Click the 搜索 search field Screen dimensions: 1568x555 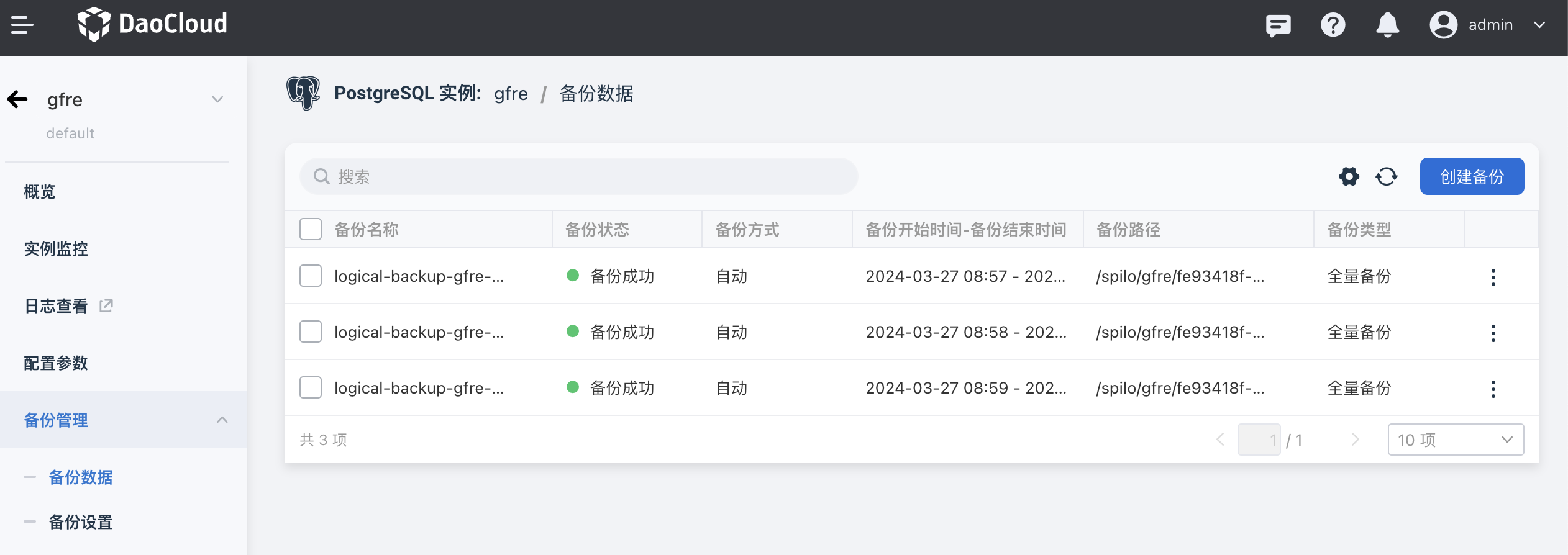point(579,177)
